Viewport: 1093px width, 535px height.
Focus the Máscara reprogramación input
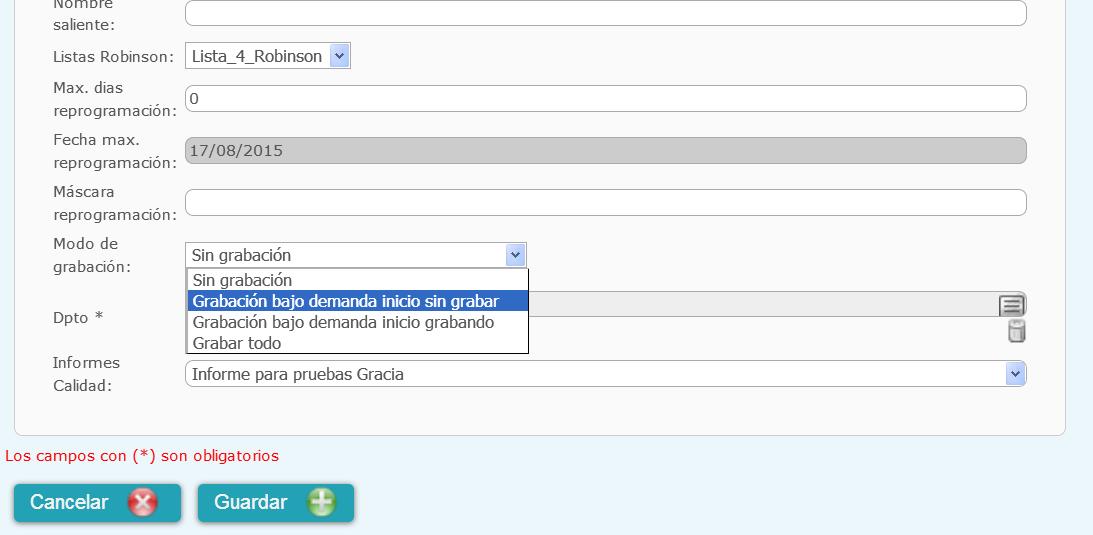point(606,203)
